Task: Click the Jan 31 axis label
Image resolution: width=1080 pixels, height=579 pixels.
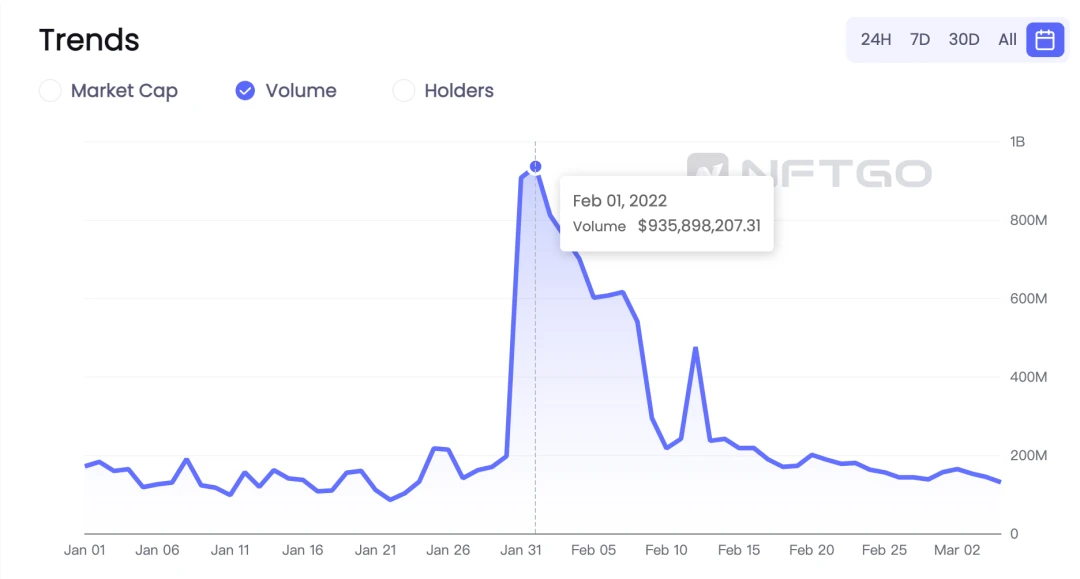Action: 521,550
